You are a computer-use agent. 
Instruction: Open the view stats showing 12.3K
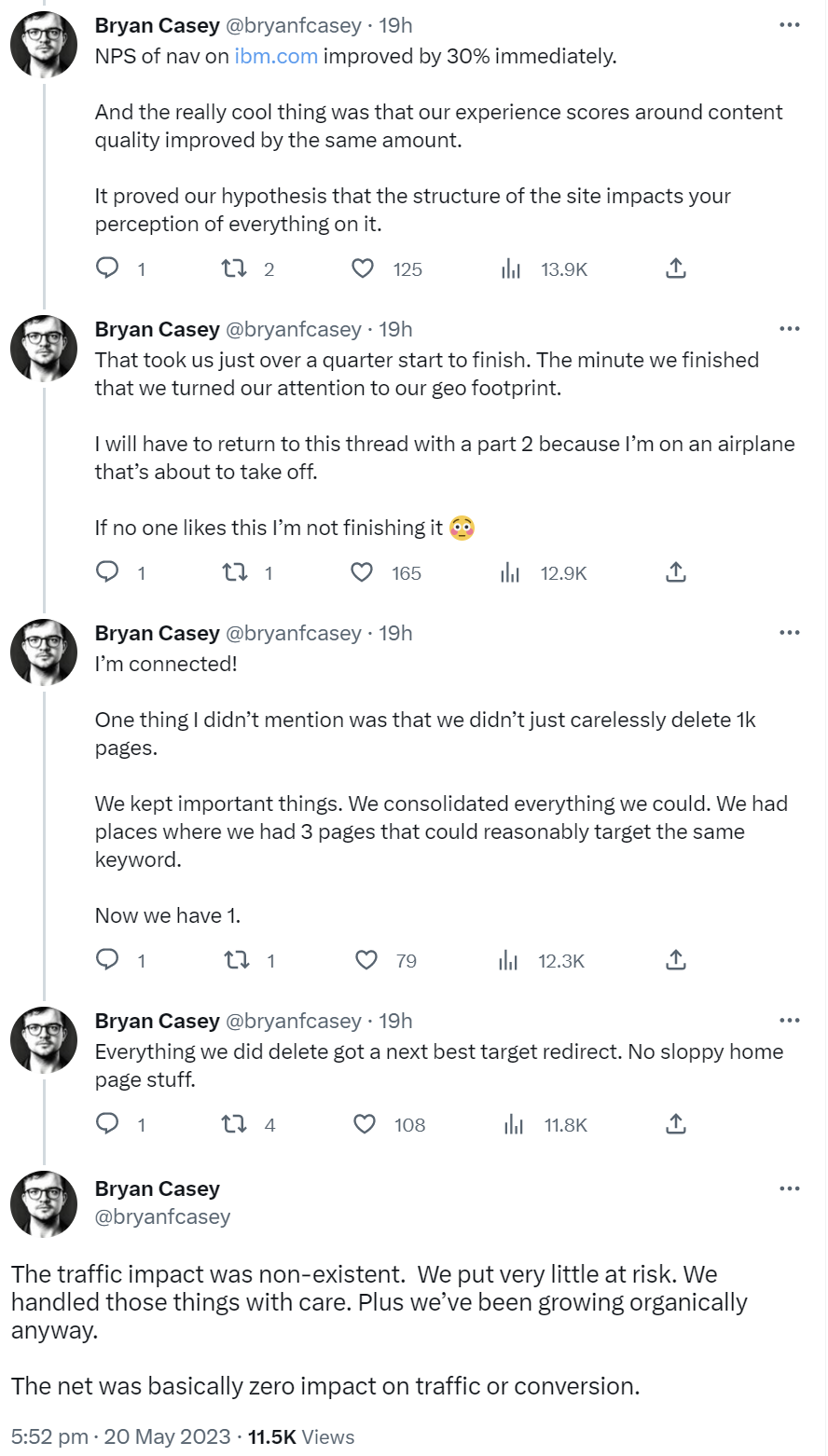tap(509, 960)
